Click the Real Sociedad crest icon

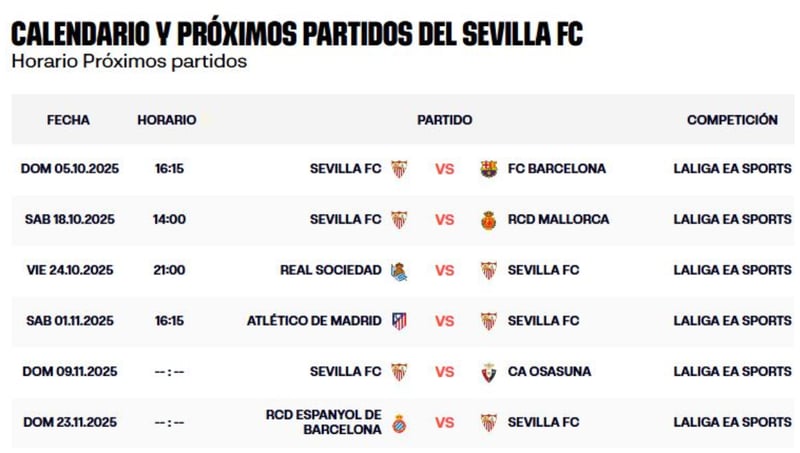coord(399,270)
